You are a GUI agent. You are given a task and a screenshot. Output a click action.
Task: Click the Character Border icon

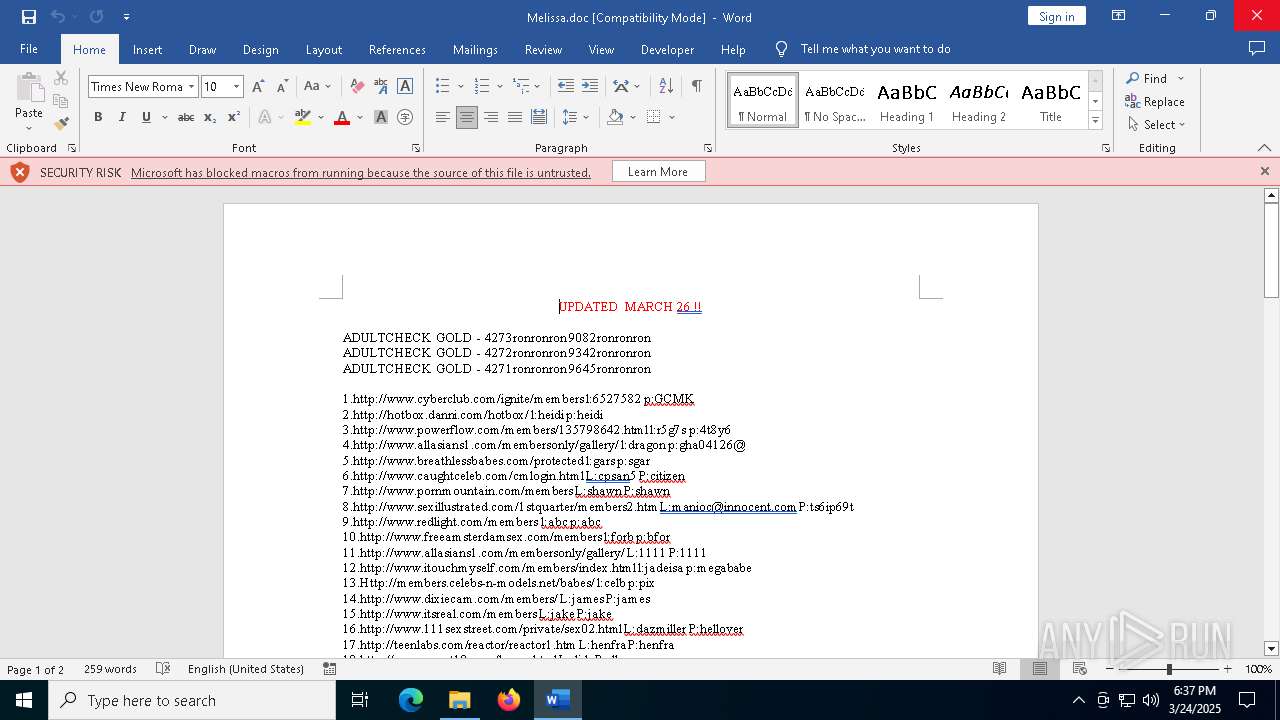point(405,87)
